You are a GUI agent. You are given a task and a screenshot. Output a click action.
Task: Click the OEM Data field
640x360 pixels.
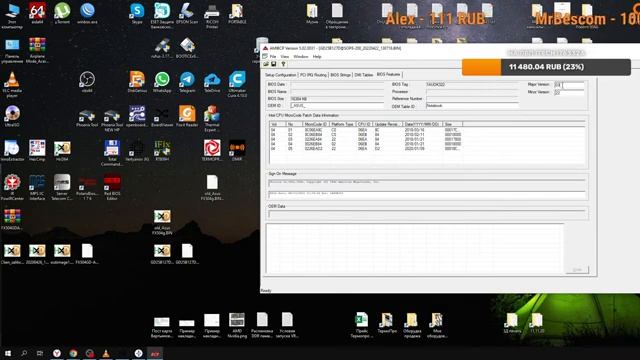(427, 214)
